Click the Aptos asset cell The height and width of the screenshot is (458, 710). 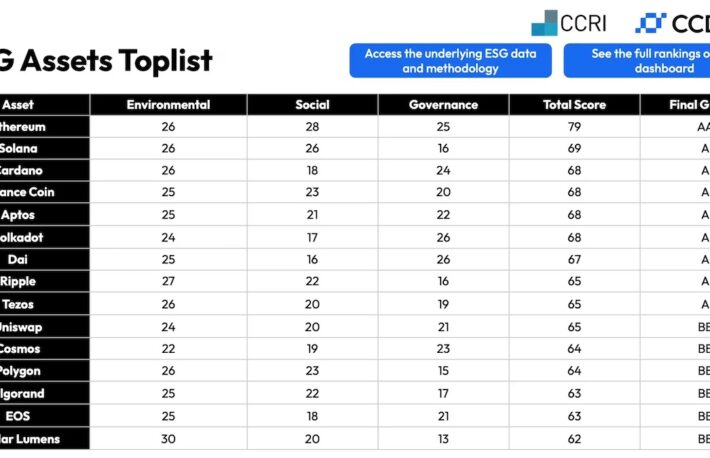point(44,215)
